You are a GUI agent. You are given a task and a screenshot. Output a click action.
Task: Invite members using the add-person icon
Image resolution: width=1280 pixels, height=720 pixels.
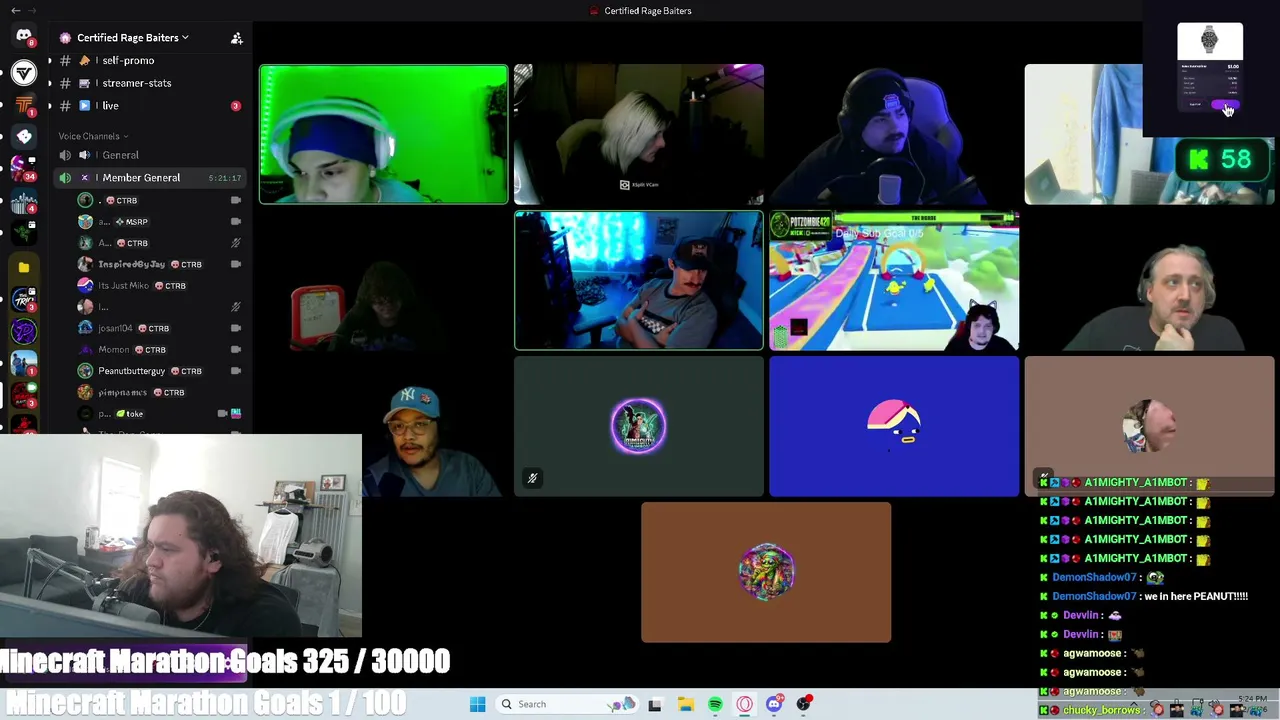coord(237,38)
